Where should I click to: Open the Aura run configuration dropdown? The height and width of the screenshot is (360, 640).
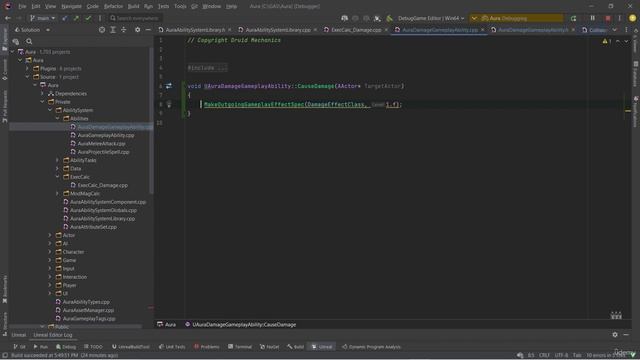pyautogui.click(x=517, y=18)
